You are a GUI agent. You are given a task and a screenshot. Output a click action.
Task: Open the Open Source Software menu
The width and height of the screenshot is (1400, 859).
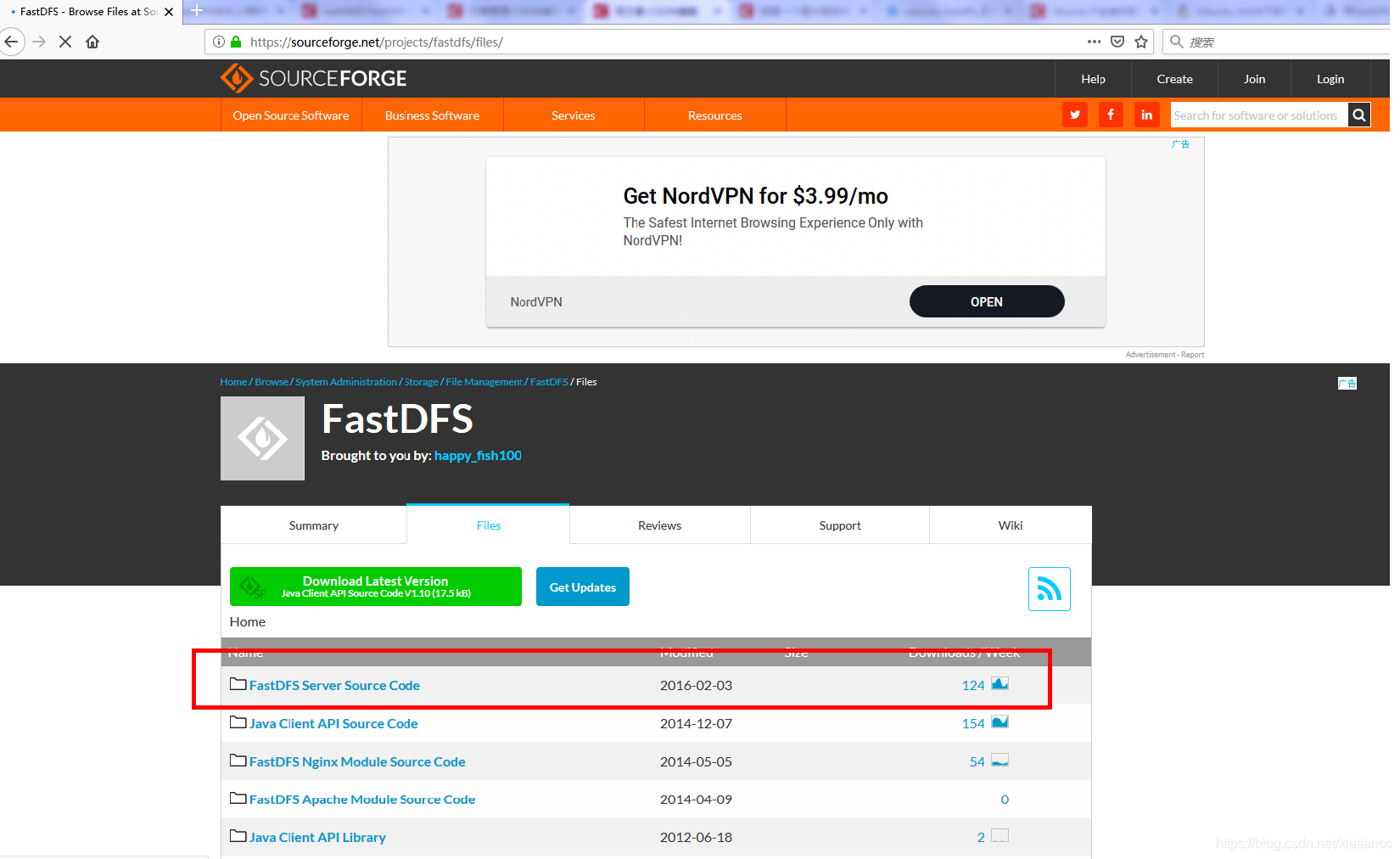click(291, 115)
